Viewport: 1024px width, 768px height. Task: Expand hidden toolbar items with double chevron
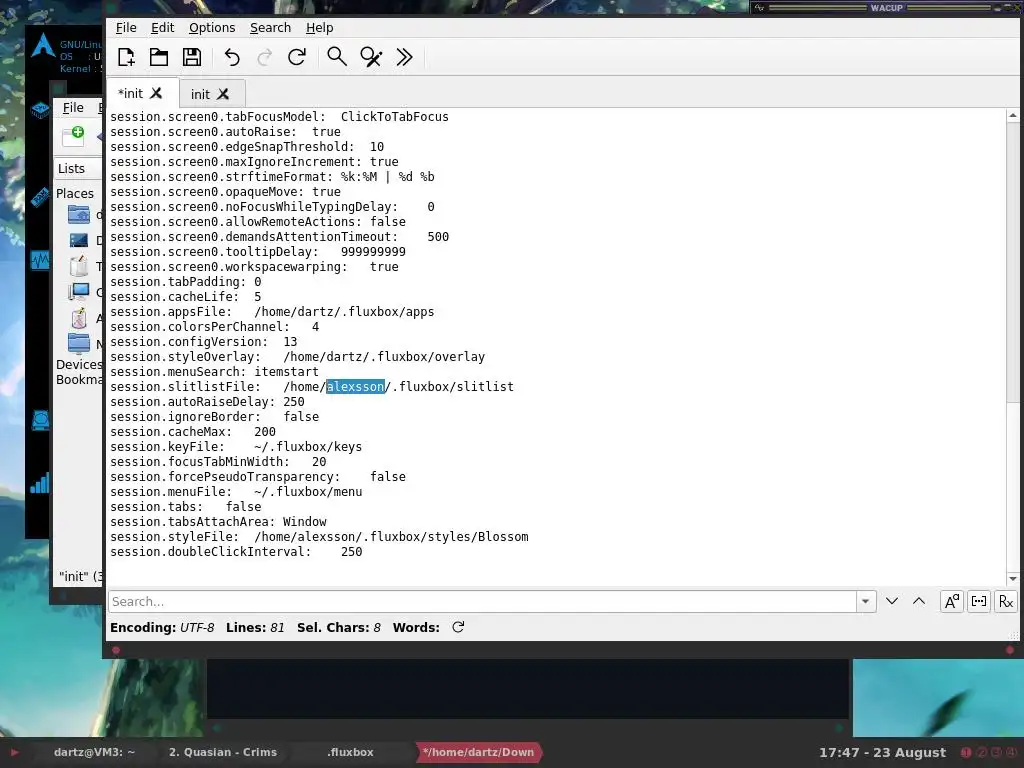point(404,57)
